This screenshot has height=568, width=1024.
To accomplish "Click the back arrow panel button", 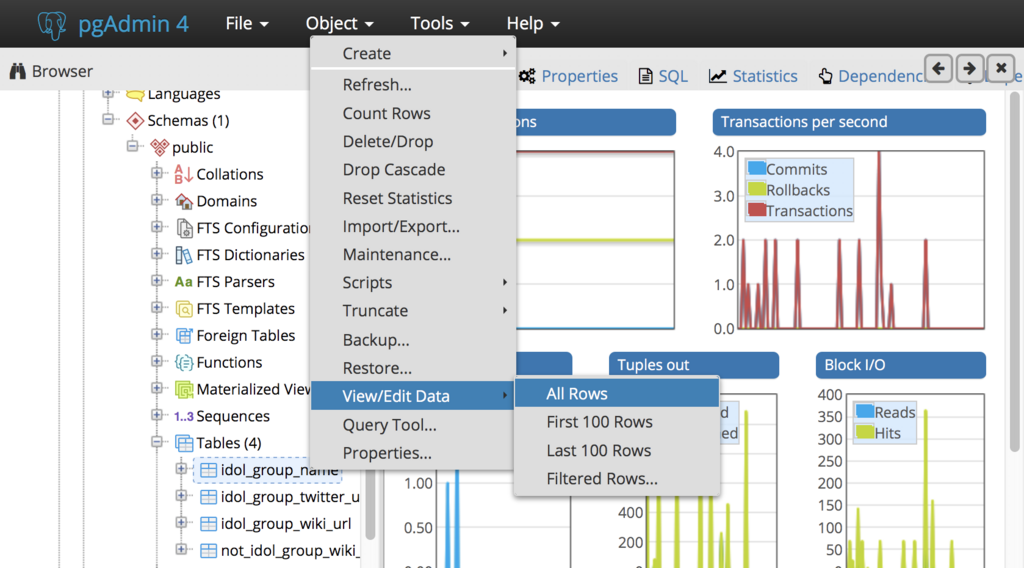I will pyautogui.click(x=938, y=69).
